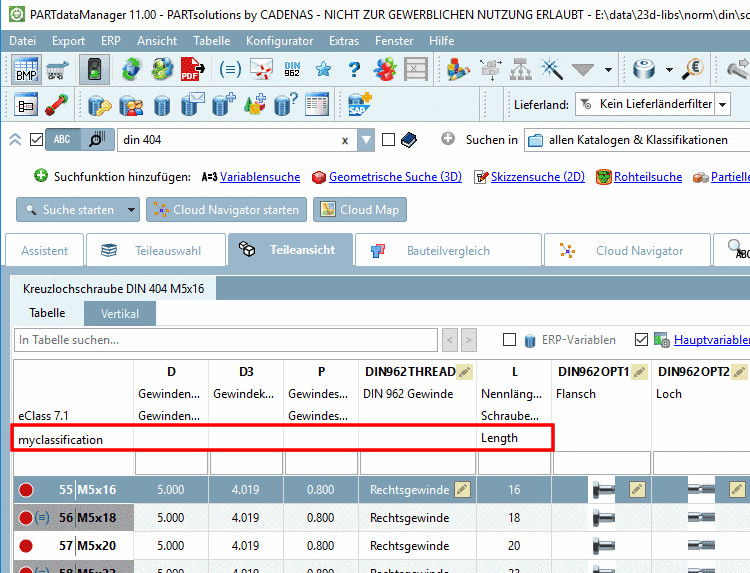The image size is (750, 573).
Task: Click the Cloud Navigator starten button
Action: pyautogui.click(x=226, y=210)
